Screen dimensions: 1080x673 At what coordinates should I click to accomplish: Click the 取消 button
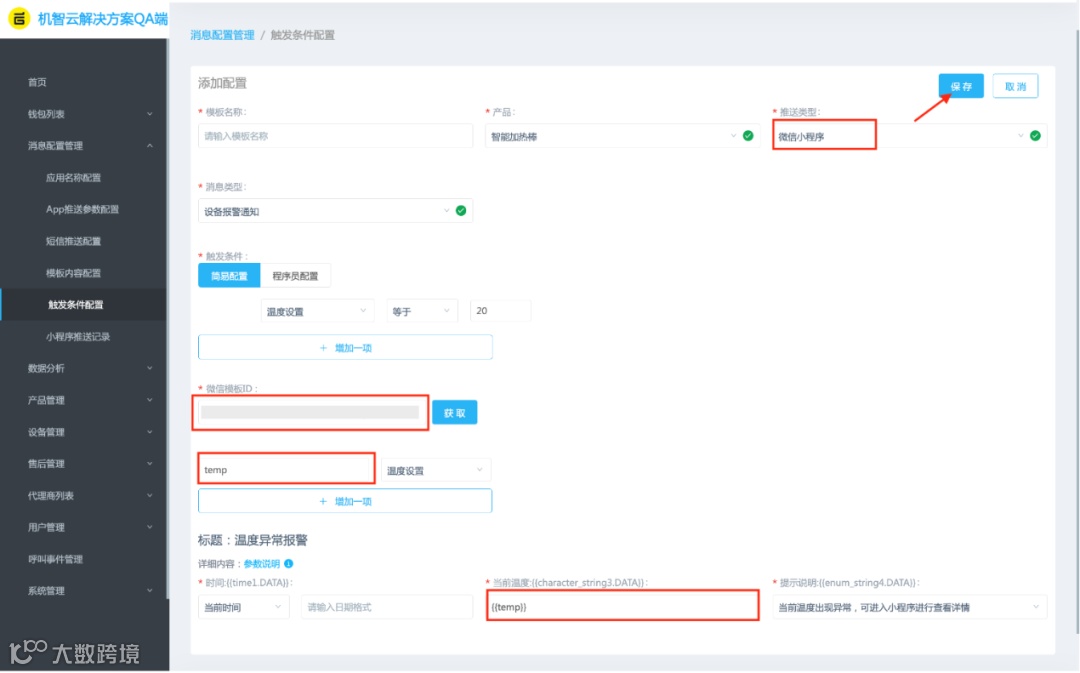click(x=1015, y=86)
